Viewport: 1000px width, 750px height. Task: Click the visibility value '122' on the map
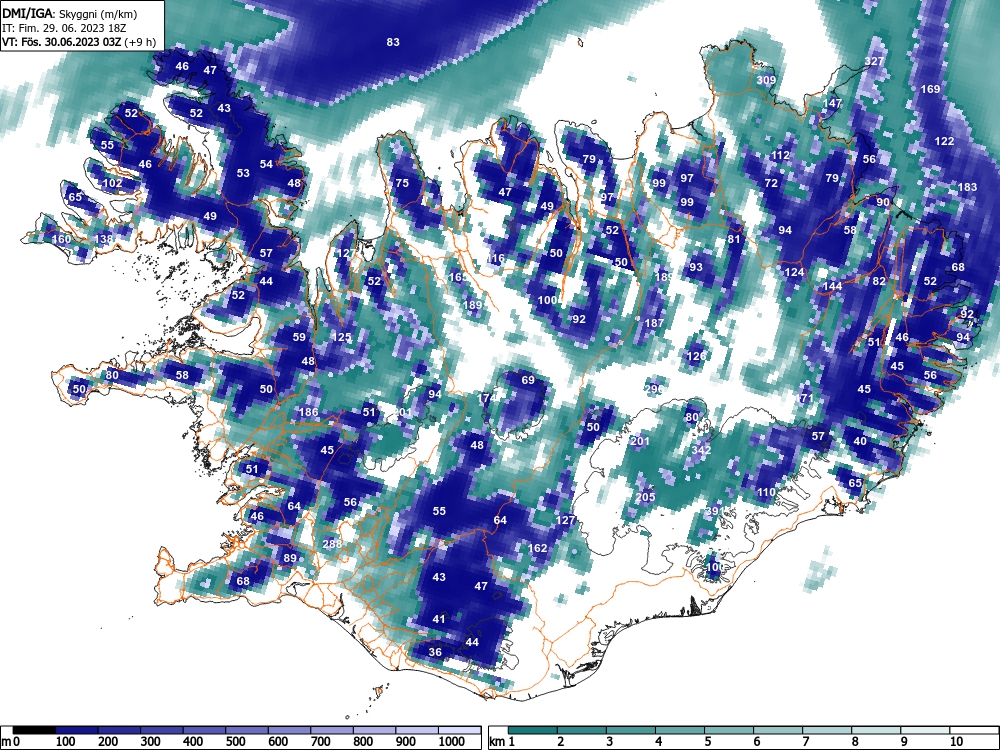click(944, 141)
